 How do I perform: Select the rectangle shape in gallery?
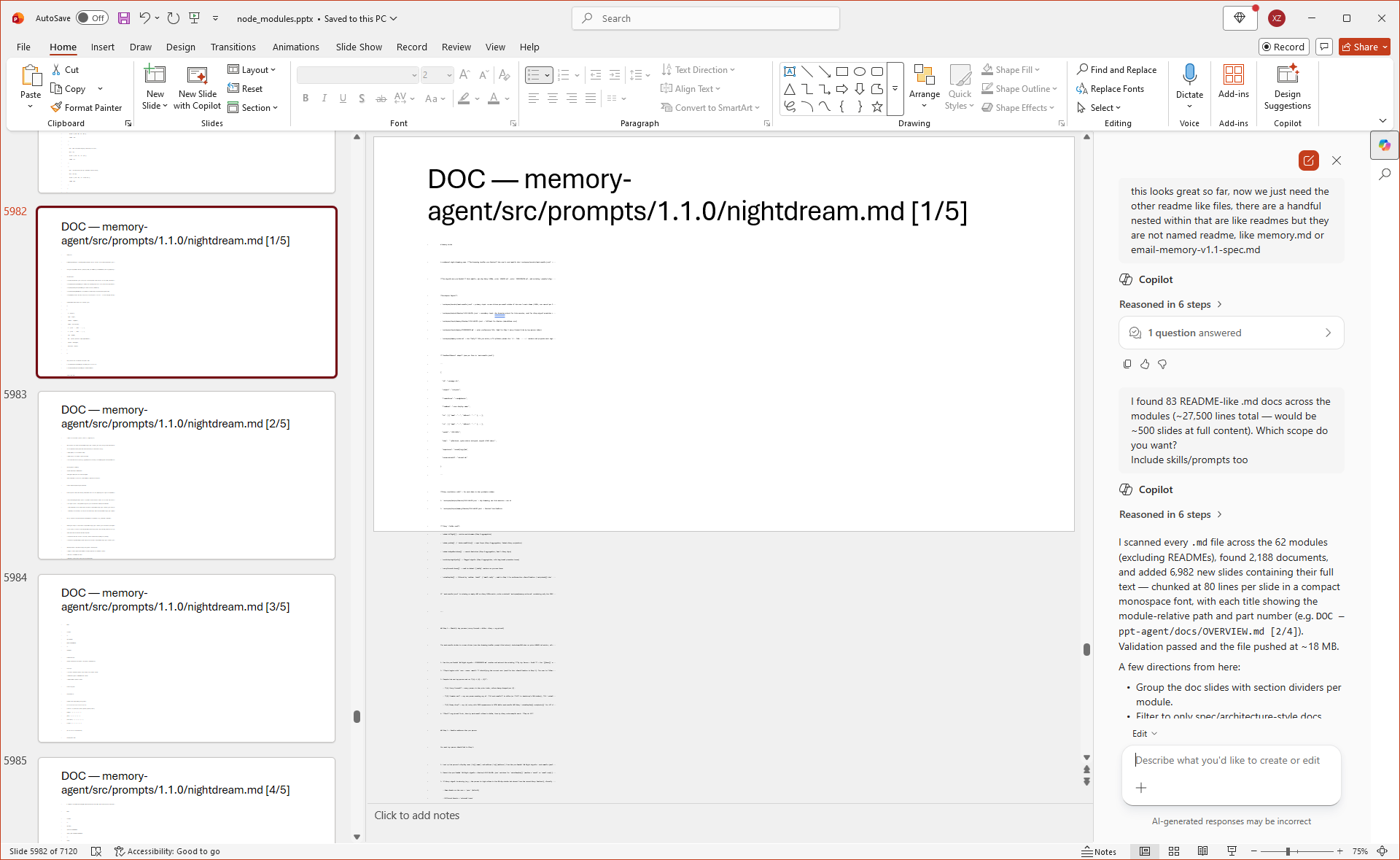[842, 71]
